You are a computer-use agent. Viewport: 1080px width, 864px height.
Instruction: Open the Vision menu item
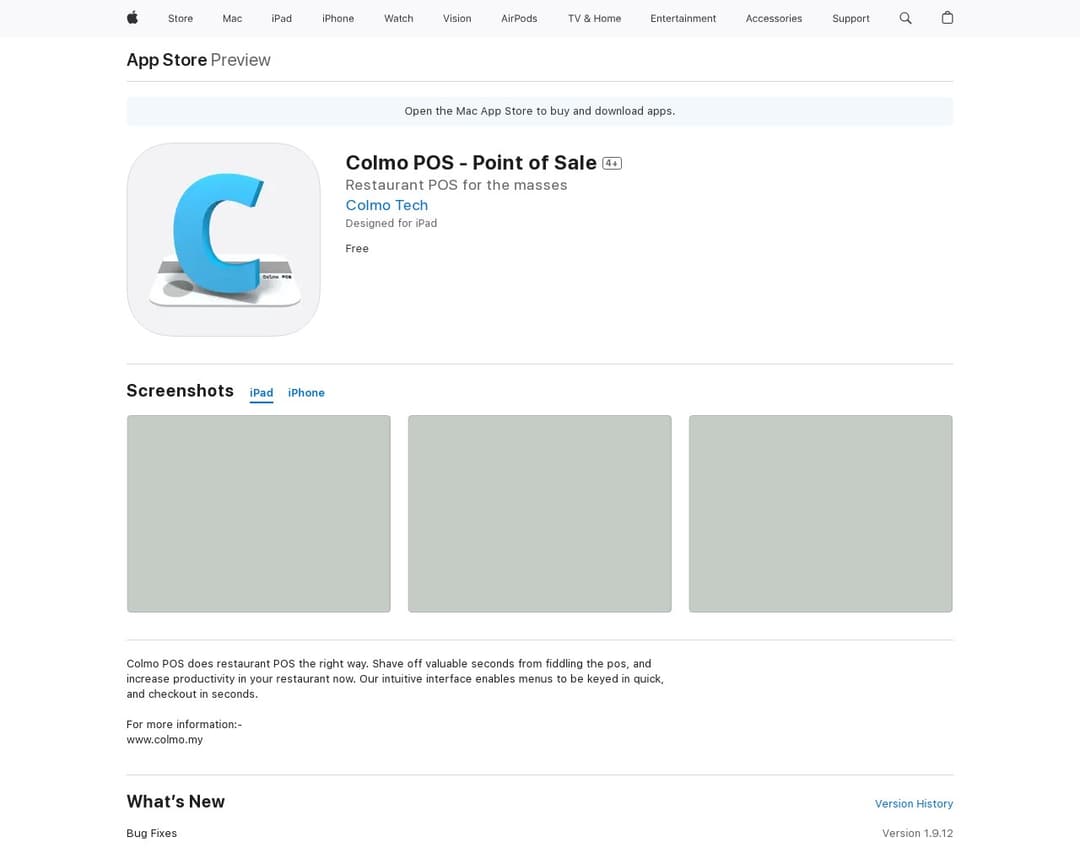[457, 19]
